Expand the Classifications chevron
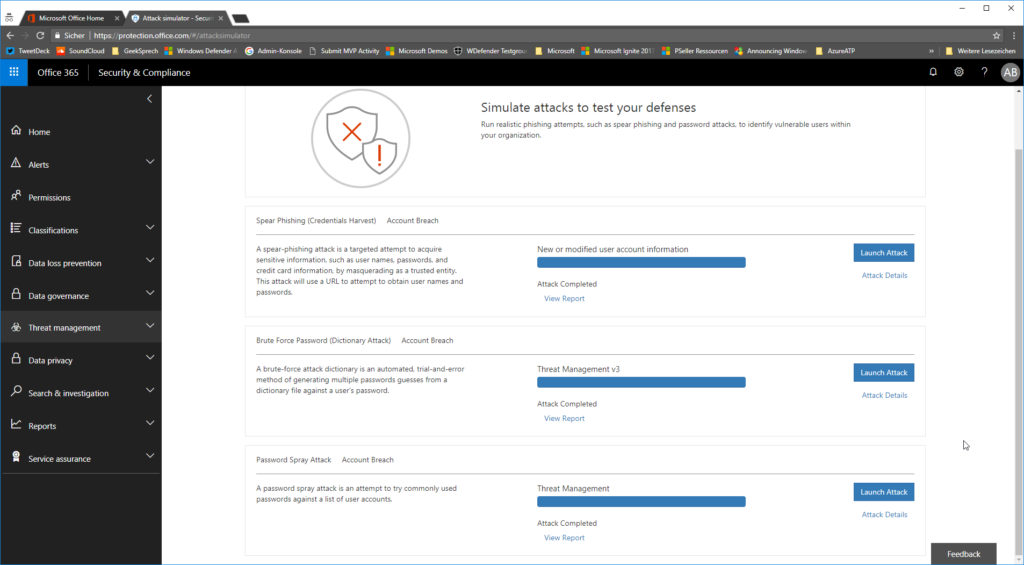Screen dimensions: 1024x565 pos(150,227)
